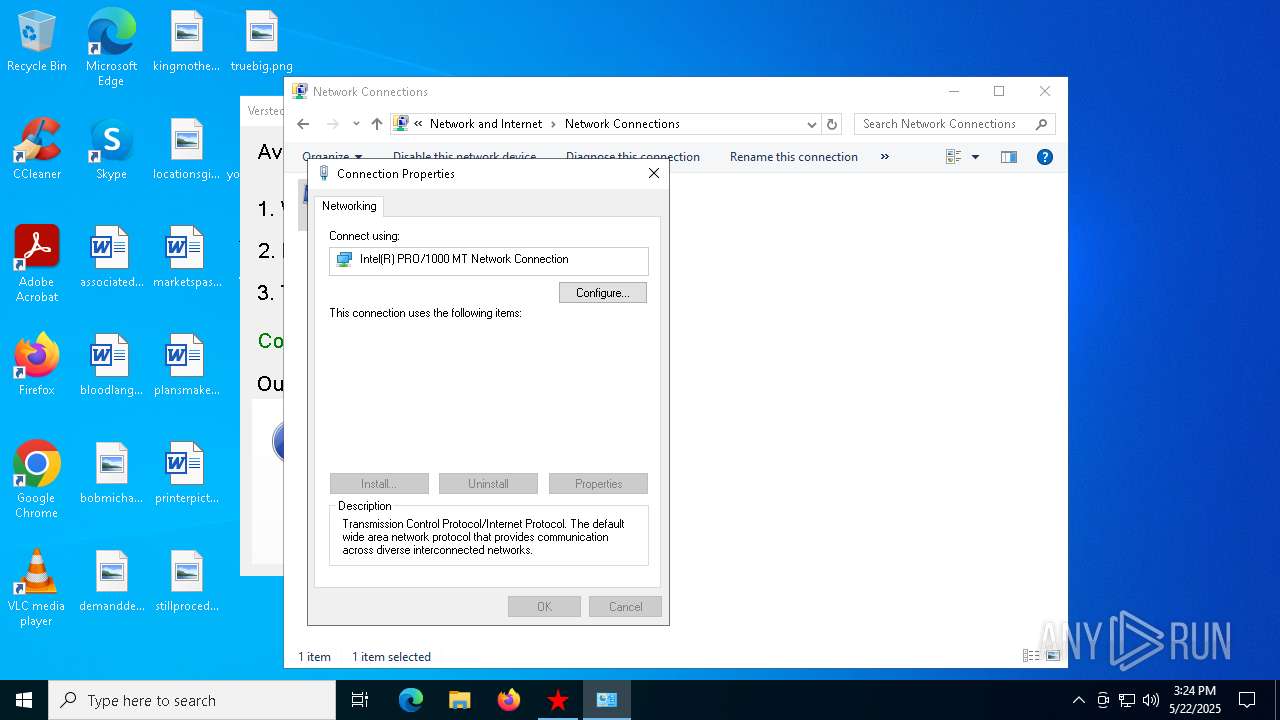
Task: Open the volume tray icon
Action: point(1151,700)
